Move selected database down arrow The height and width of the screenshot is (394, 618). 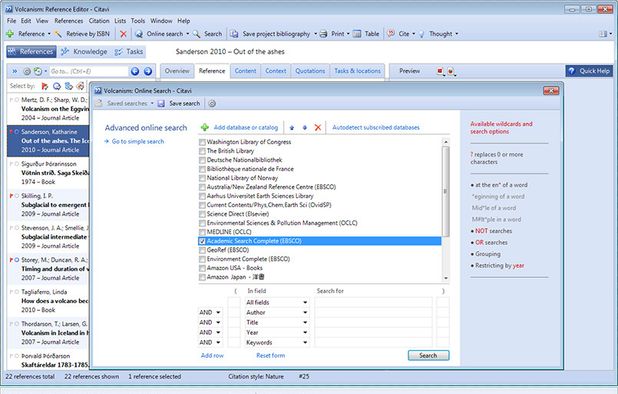point(305,128)
